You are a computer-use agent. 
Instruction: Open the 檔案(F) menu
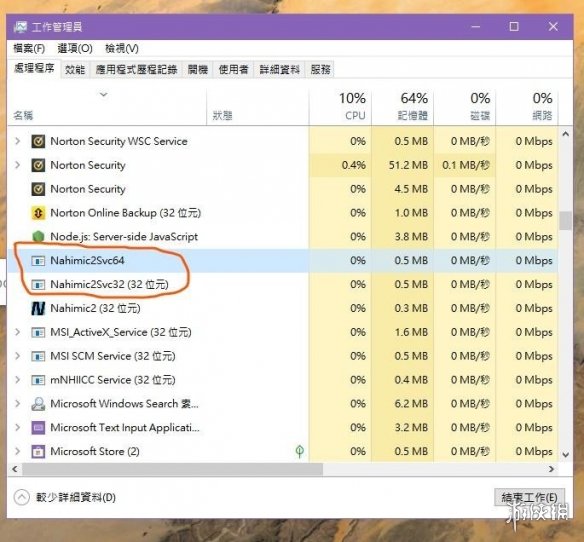[x=29, y=48]
